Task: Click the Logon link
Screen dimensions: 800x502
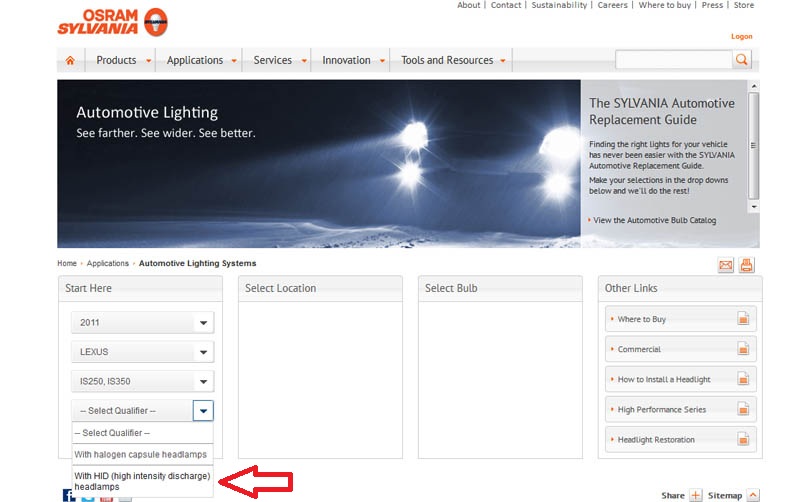Action: pyautogui.click(x=741, y=37)
